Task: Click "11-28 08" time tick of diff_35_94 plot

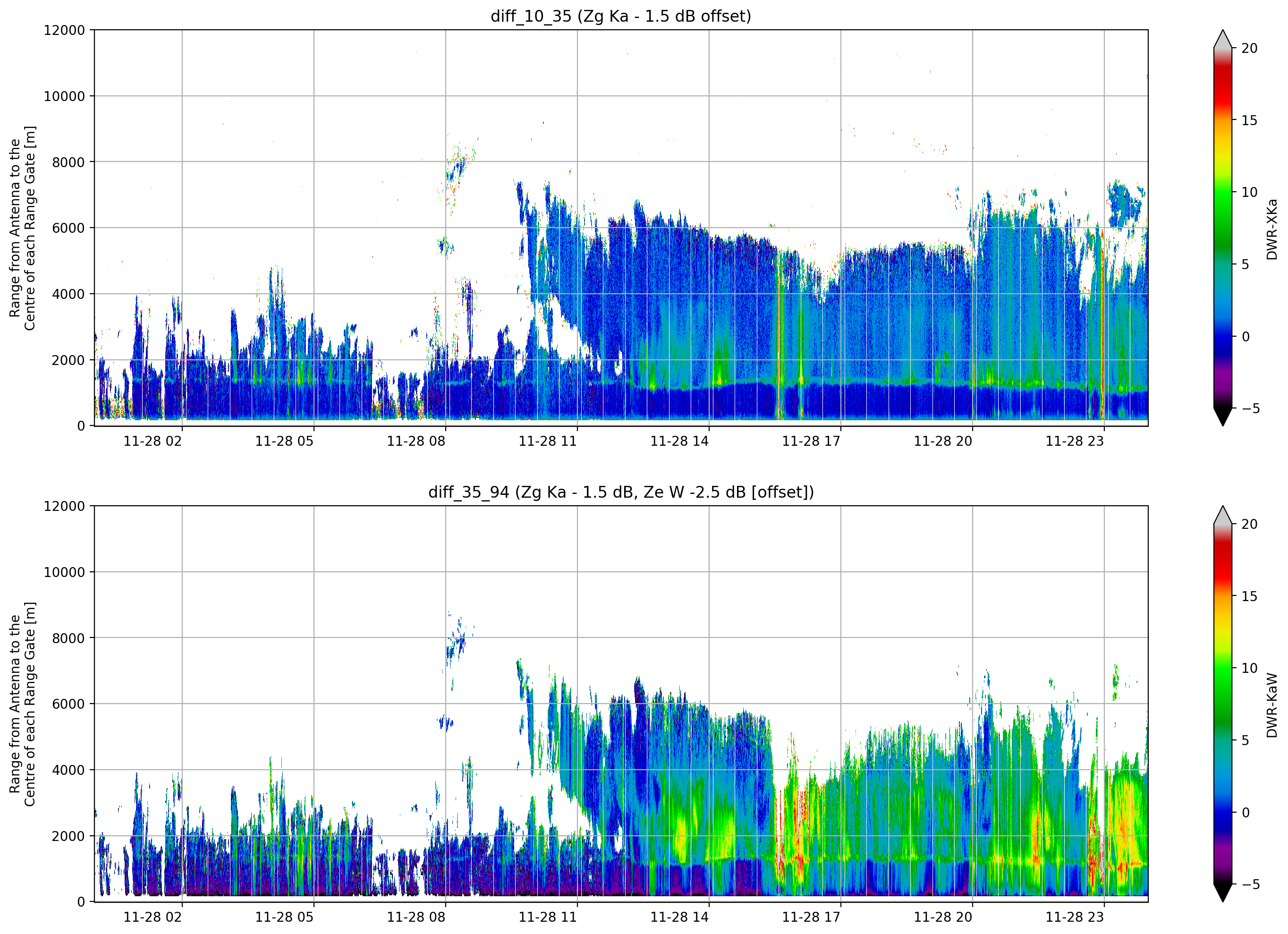Action: pos(416,917)
